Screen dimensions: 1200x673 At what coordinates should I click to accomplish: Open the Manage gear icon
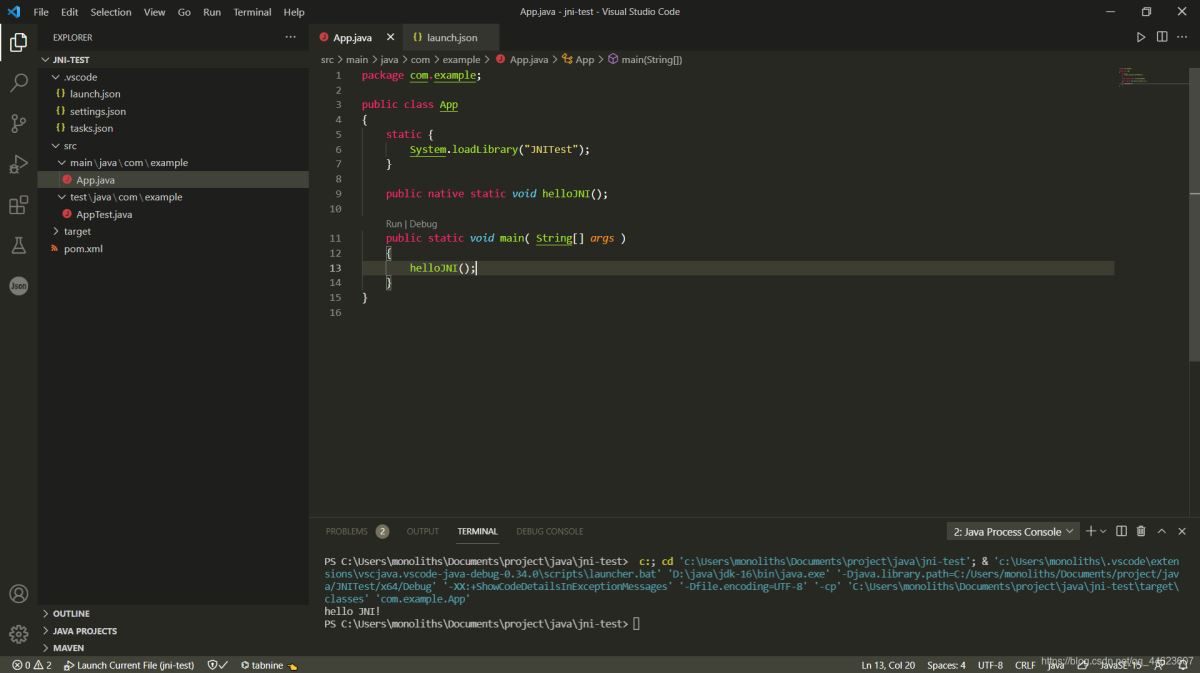click(18, 633)
